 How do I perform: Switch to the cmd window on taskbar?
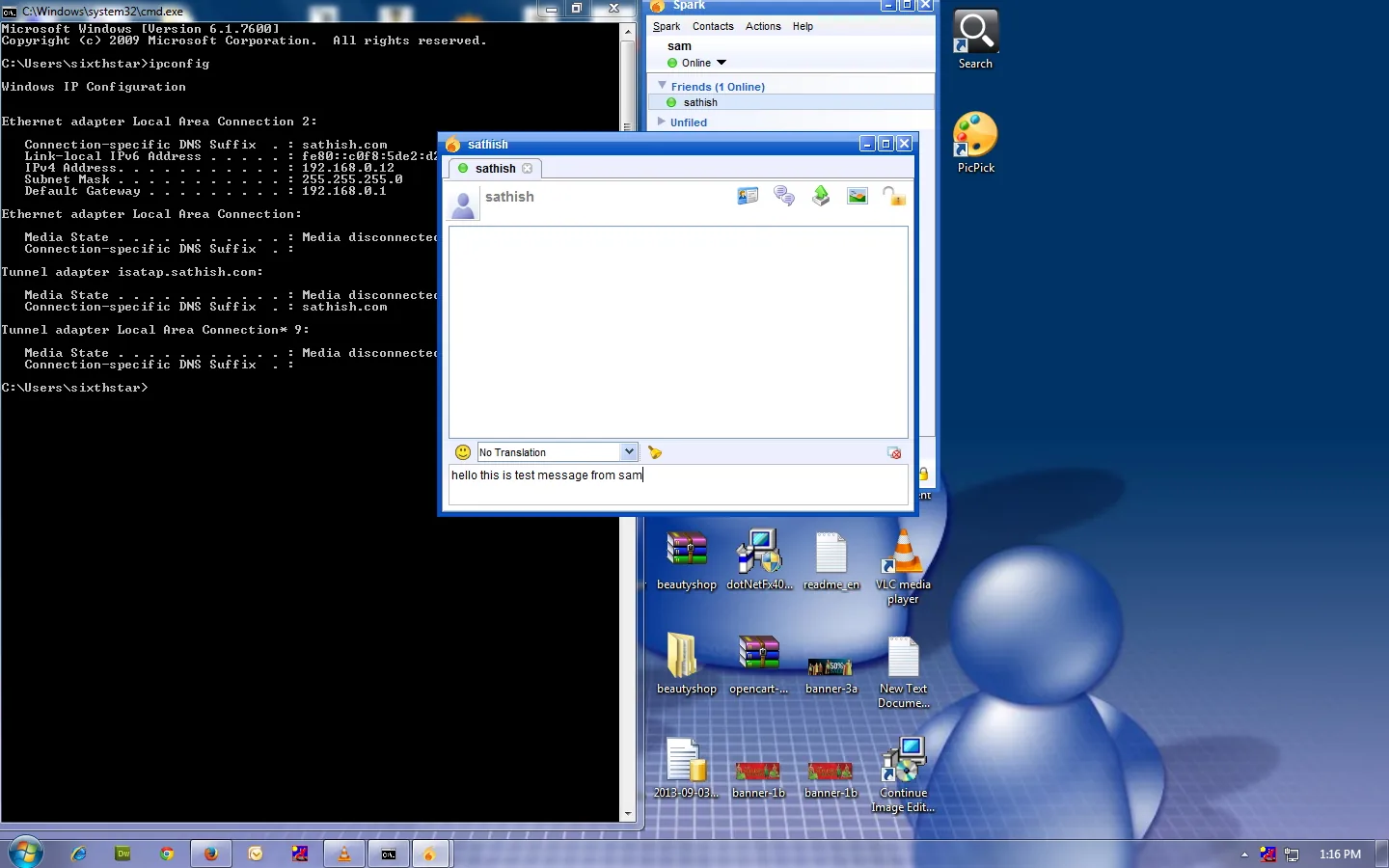[389, 854]
